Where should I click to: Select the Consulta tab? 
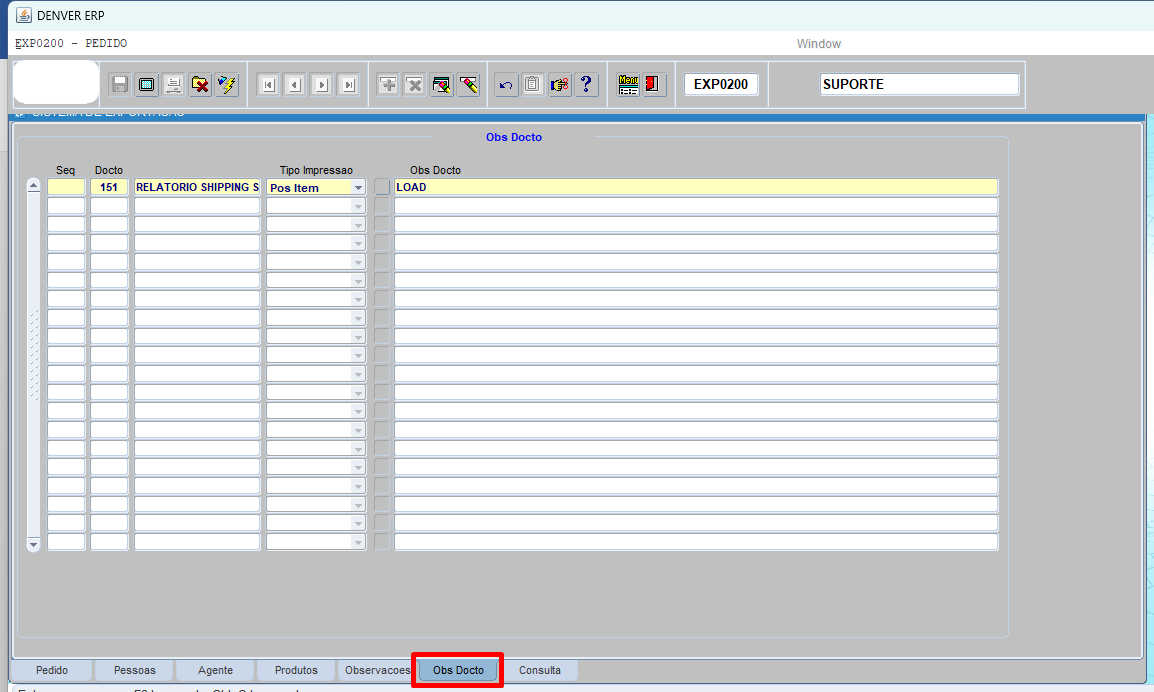[x=540, y=670]
